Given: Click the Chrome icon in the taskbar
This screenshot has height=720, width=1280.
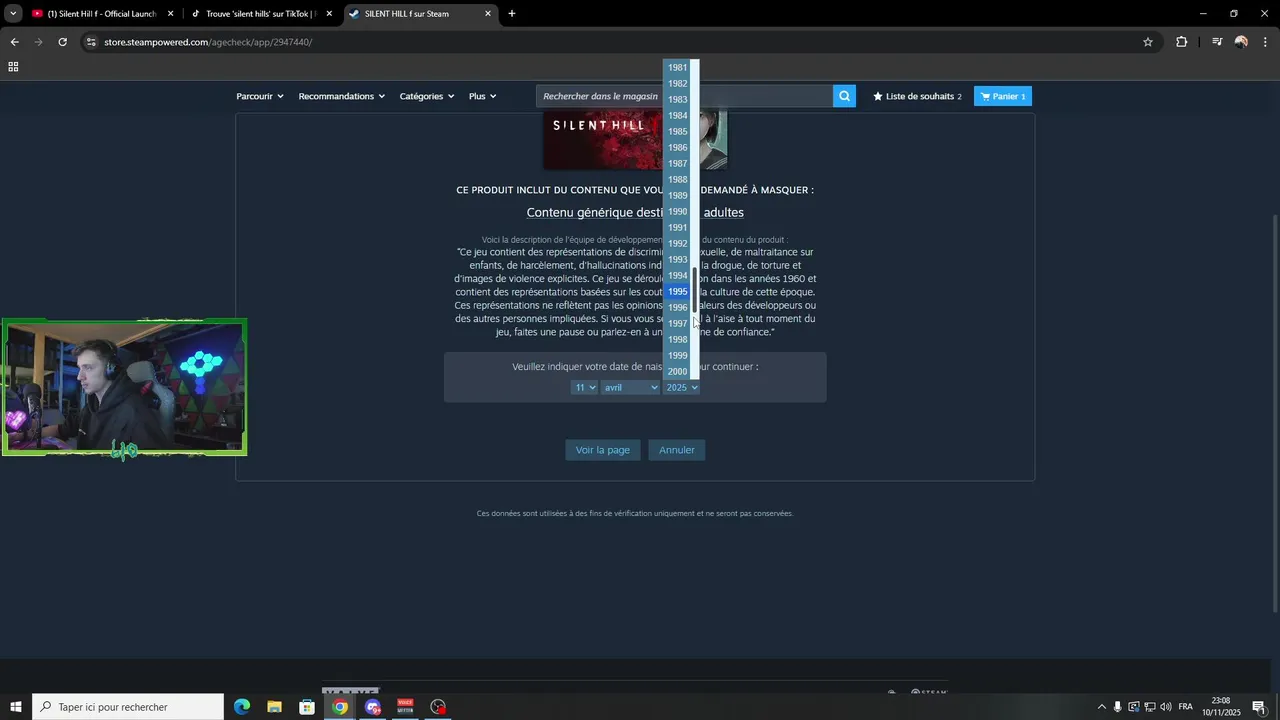Looking at the screenshot, I should (x=340, y=707).
